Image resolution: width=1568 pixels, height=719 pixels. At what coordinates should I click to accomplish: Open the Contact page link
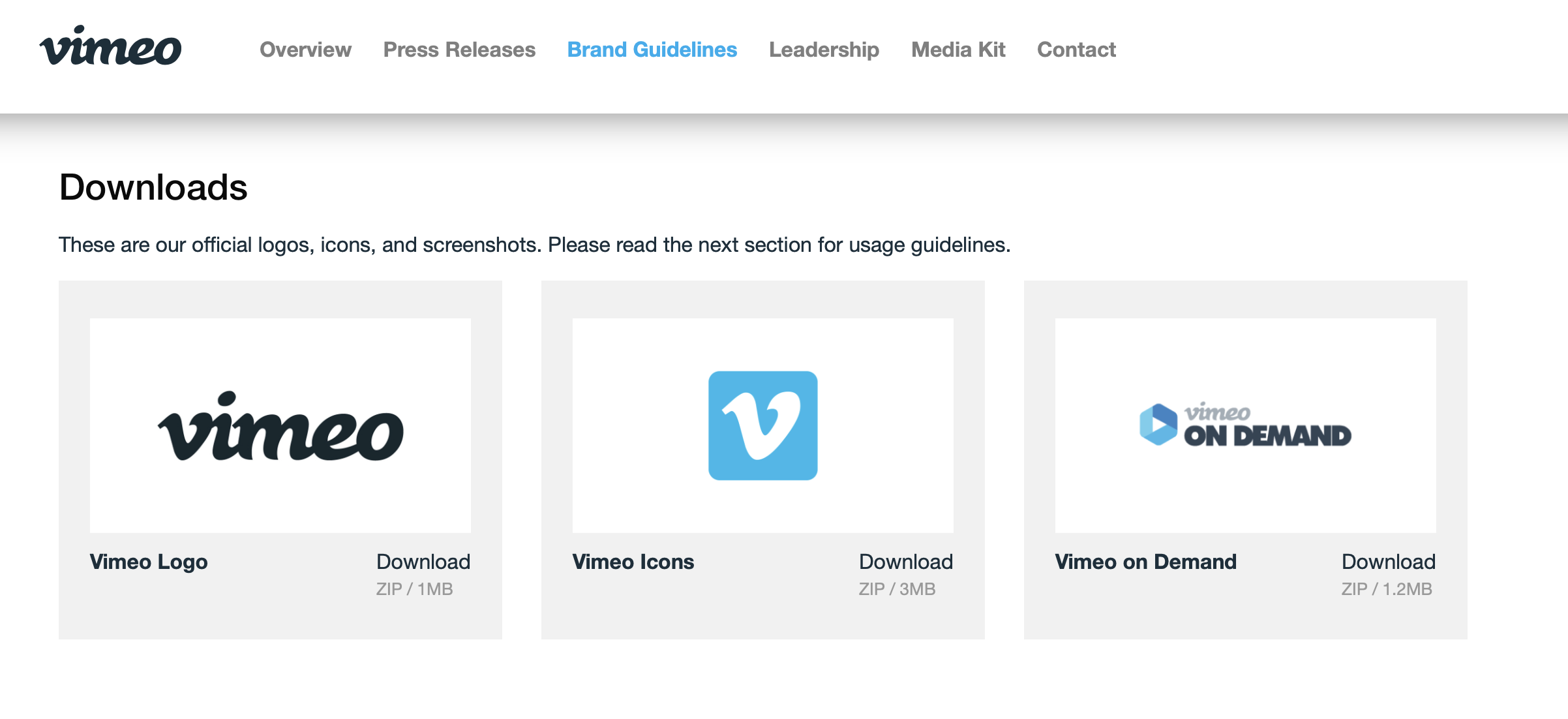pos(1076,50)
